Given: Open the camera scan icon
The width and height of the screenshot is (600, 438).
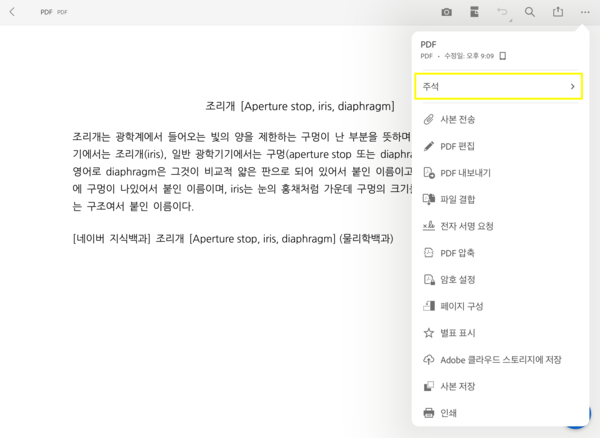Looking at the screenshot, I should coord(447,12).
